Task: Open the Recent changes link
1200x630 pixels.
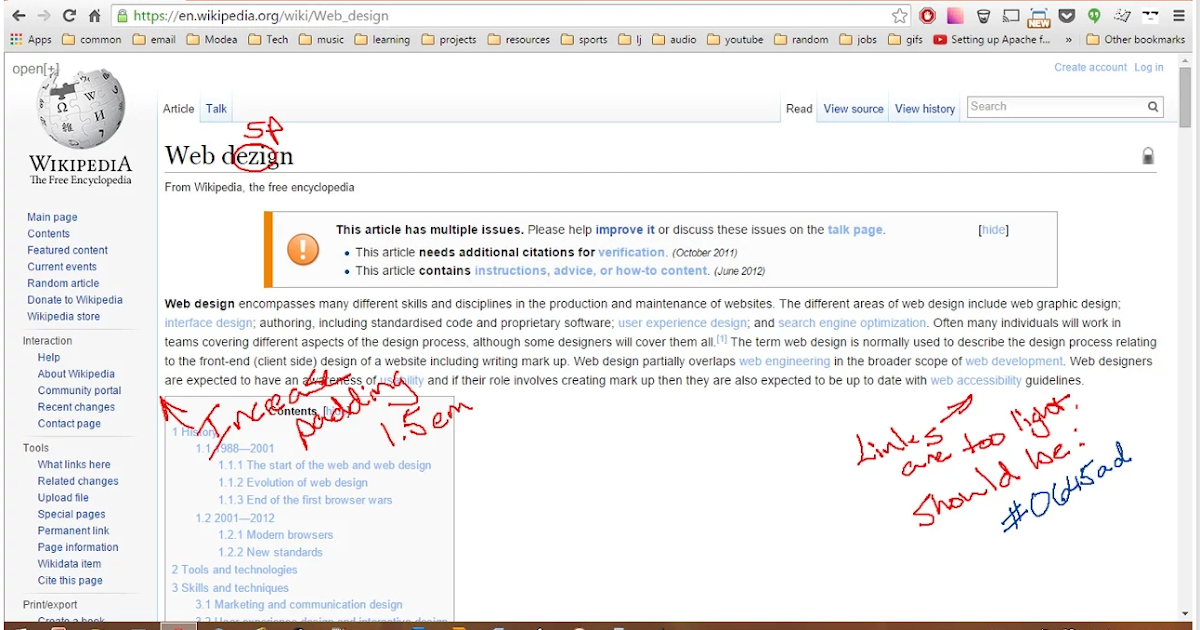Action: coord(76,407)
